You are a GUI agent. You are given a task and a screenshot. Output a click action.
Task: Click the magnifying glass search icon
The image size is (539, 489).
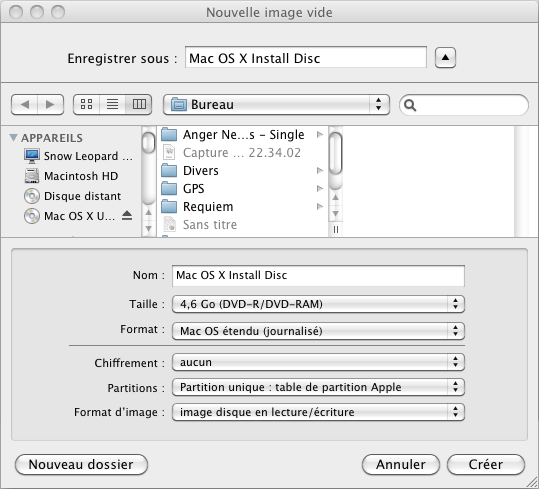(x=410, y=105)
